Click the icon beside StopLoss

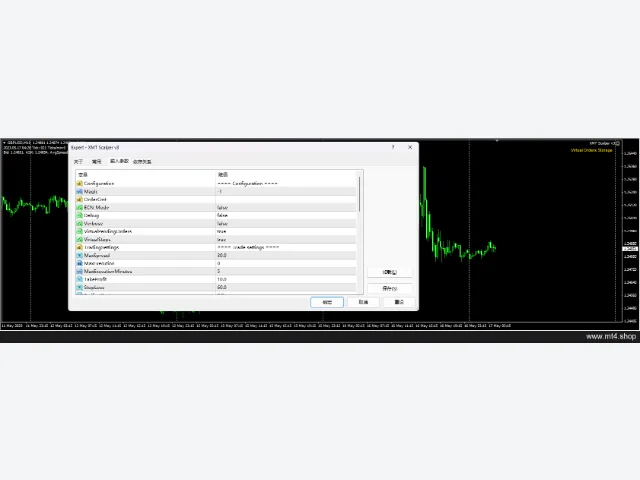(80, 287)
